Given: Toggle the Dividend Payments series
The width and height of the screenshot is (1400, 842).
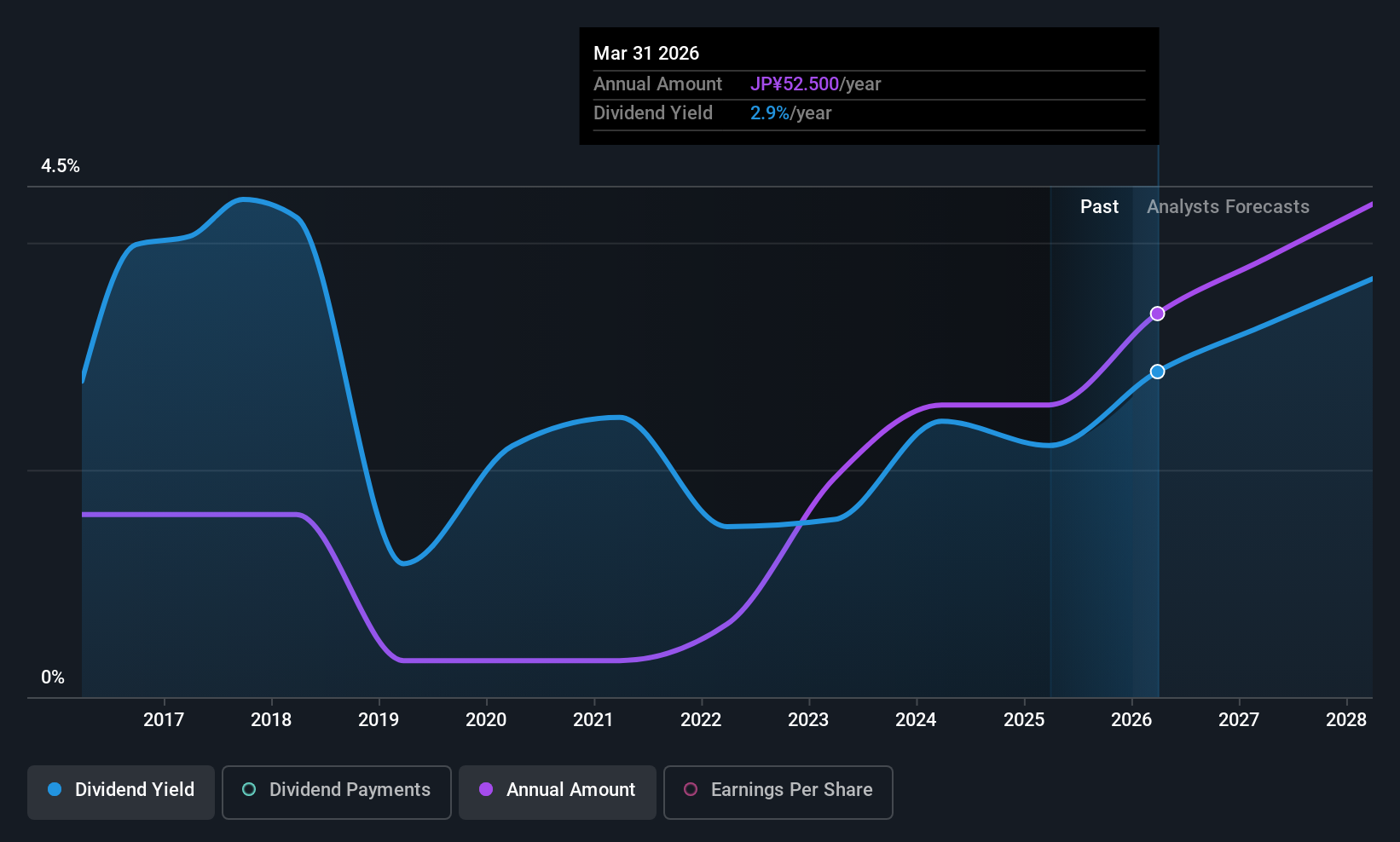Looking at the screenshot, I should (337, 793).
